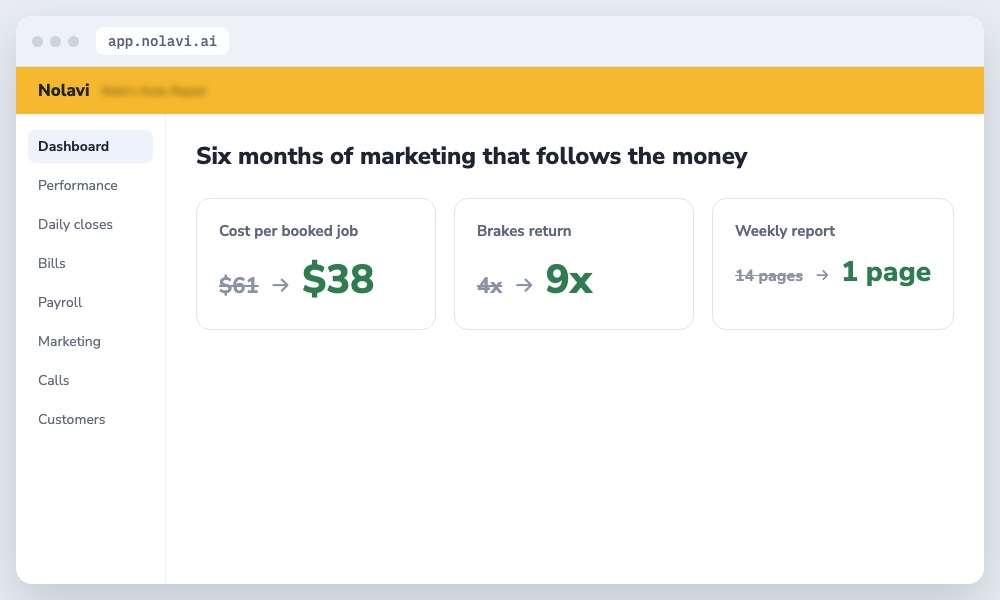Click the 1 page value

[886, 272]
